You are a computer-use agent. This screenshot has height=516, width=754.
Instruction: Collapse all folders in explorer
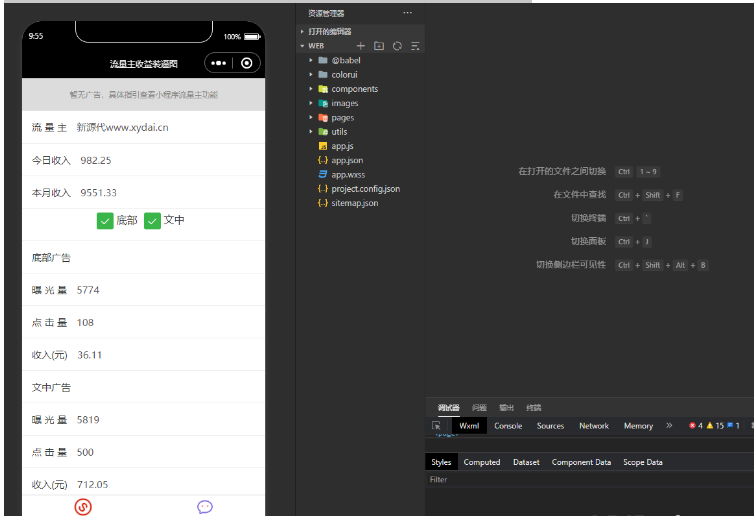point(415,46)
